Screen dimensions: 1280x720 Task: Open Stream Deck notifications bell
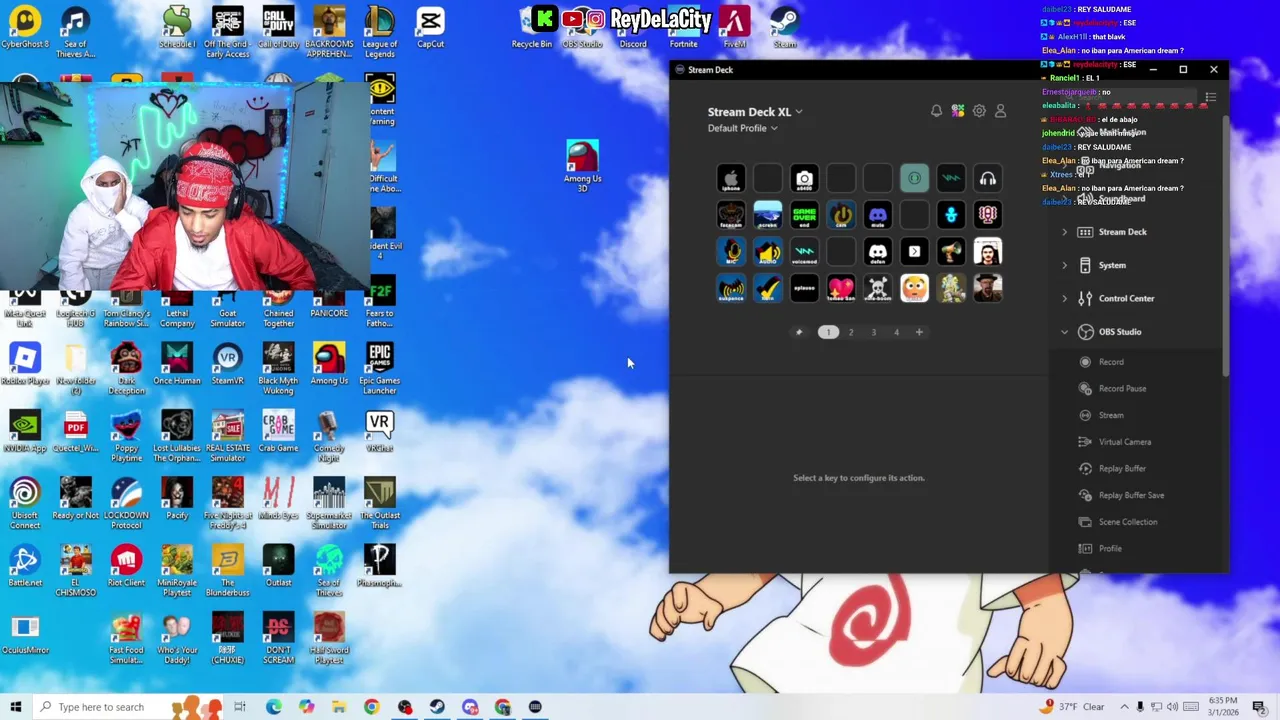point(936,111)
